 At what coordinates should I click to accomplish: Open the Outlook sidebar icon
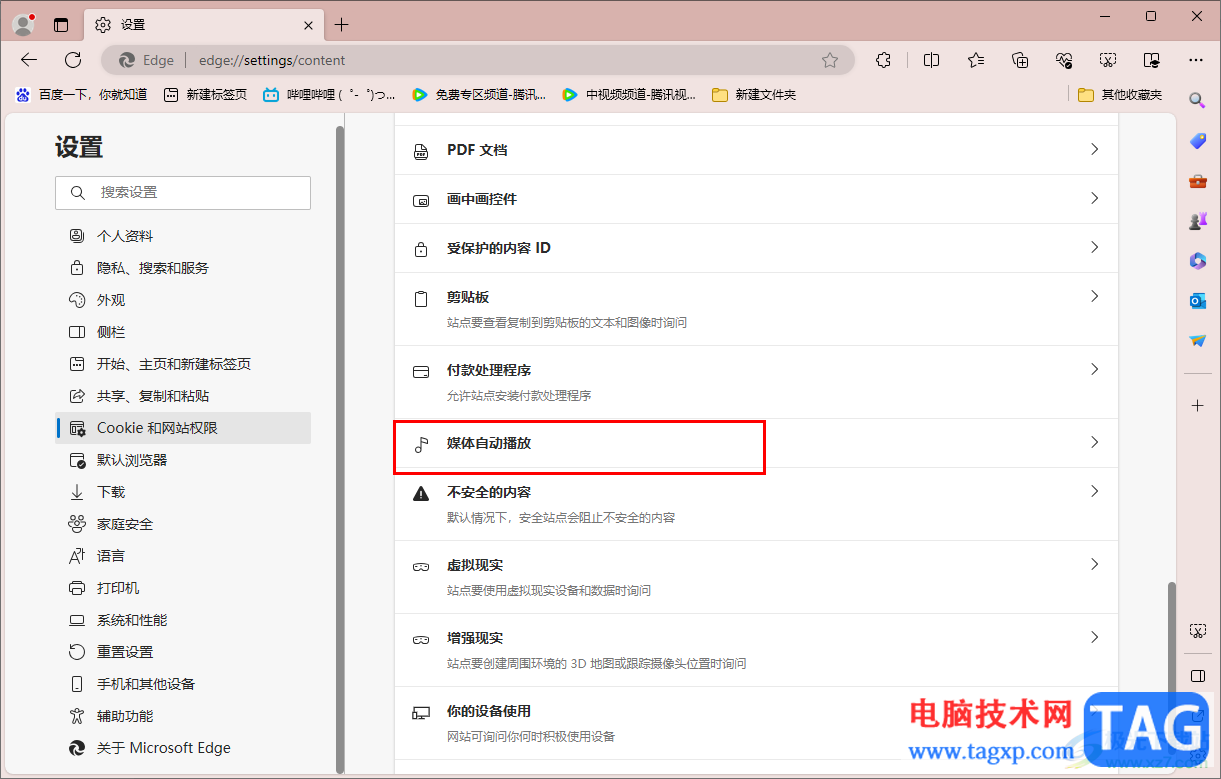pos(1197,301)
